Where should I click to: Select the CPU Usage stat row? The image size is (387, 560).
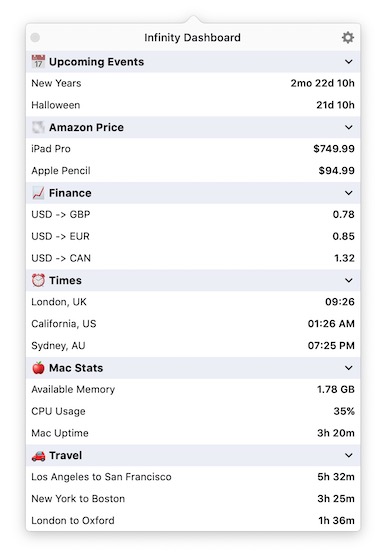pyautogui.click(x=193, y=411)
